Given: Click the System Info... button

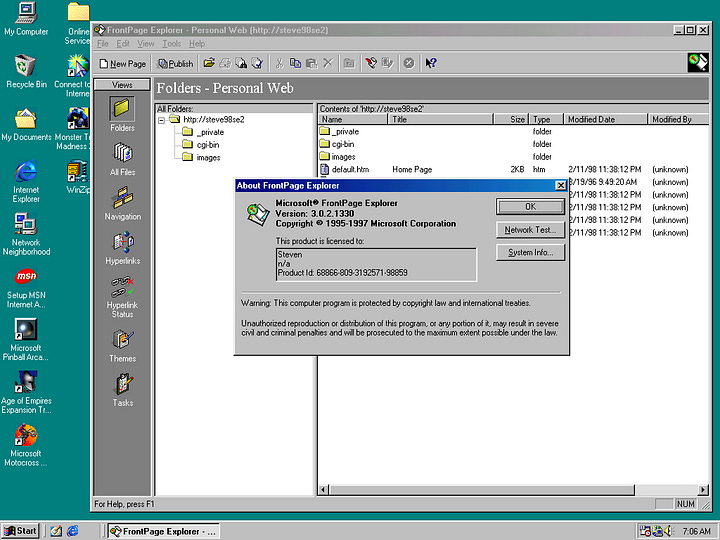Looking at the screenshot, I should coord(530,253).
